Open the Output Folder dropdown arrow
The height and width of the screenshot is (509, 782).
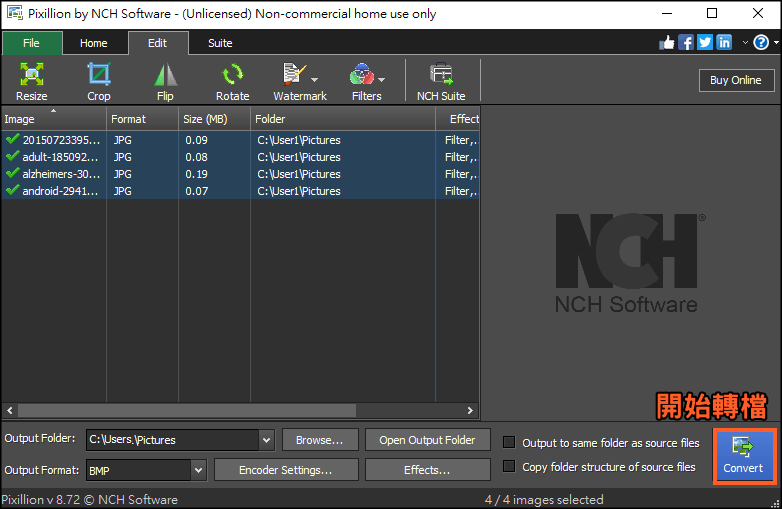tap(266, 440)
